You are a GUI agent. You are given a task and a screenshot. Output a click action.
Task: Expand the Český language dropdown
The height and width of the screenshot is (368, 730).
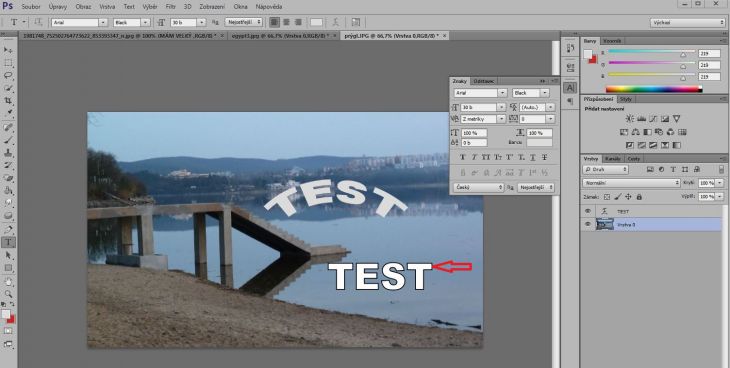tap(479, 187)
